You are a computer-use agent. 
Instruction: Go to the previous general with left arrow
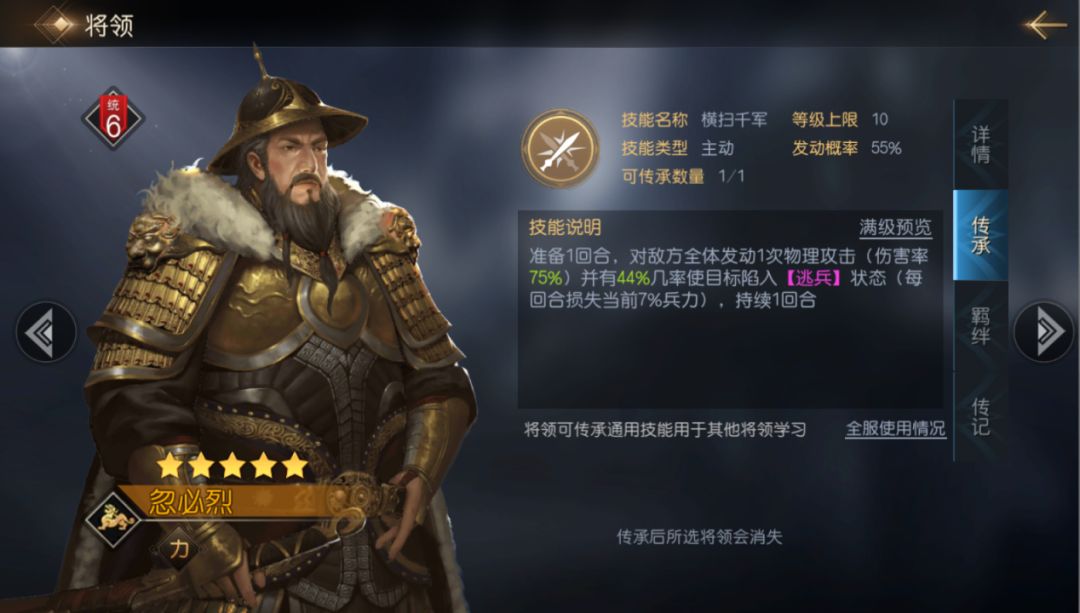click(x=45, y=333)
